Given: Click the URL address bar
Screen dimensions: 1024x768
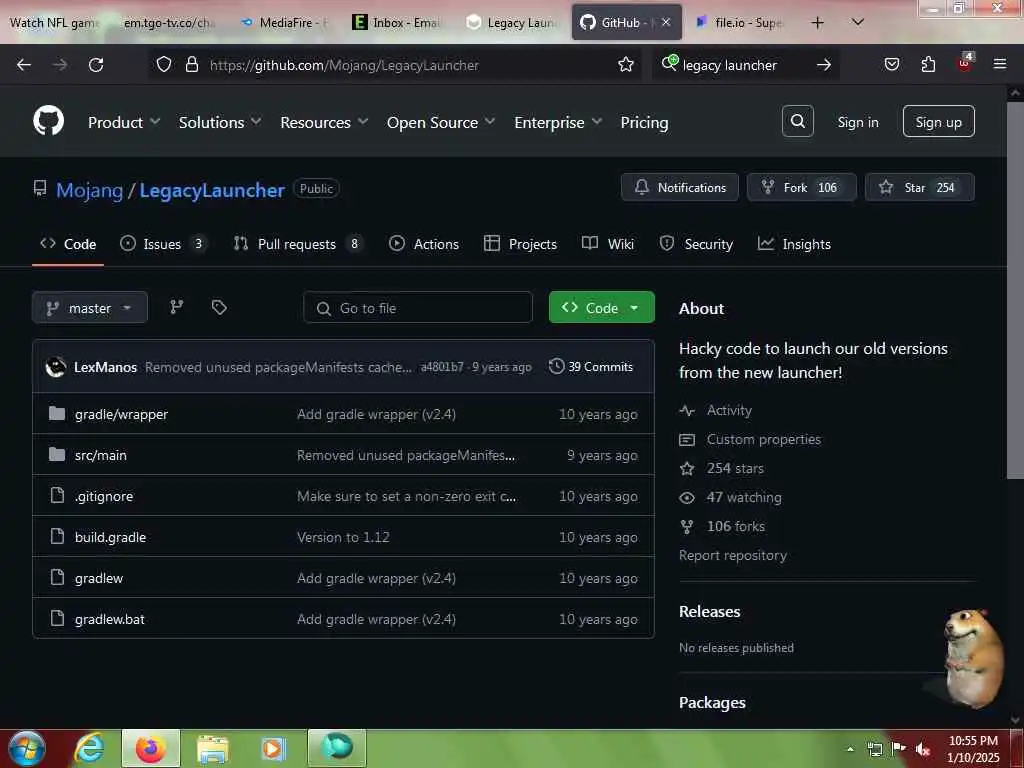Looking at the screenshot, I should (x=395, y=65).
